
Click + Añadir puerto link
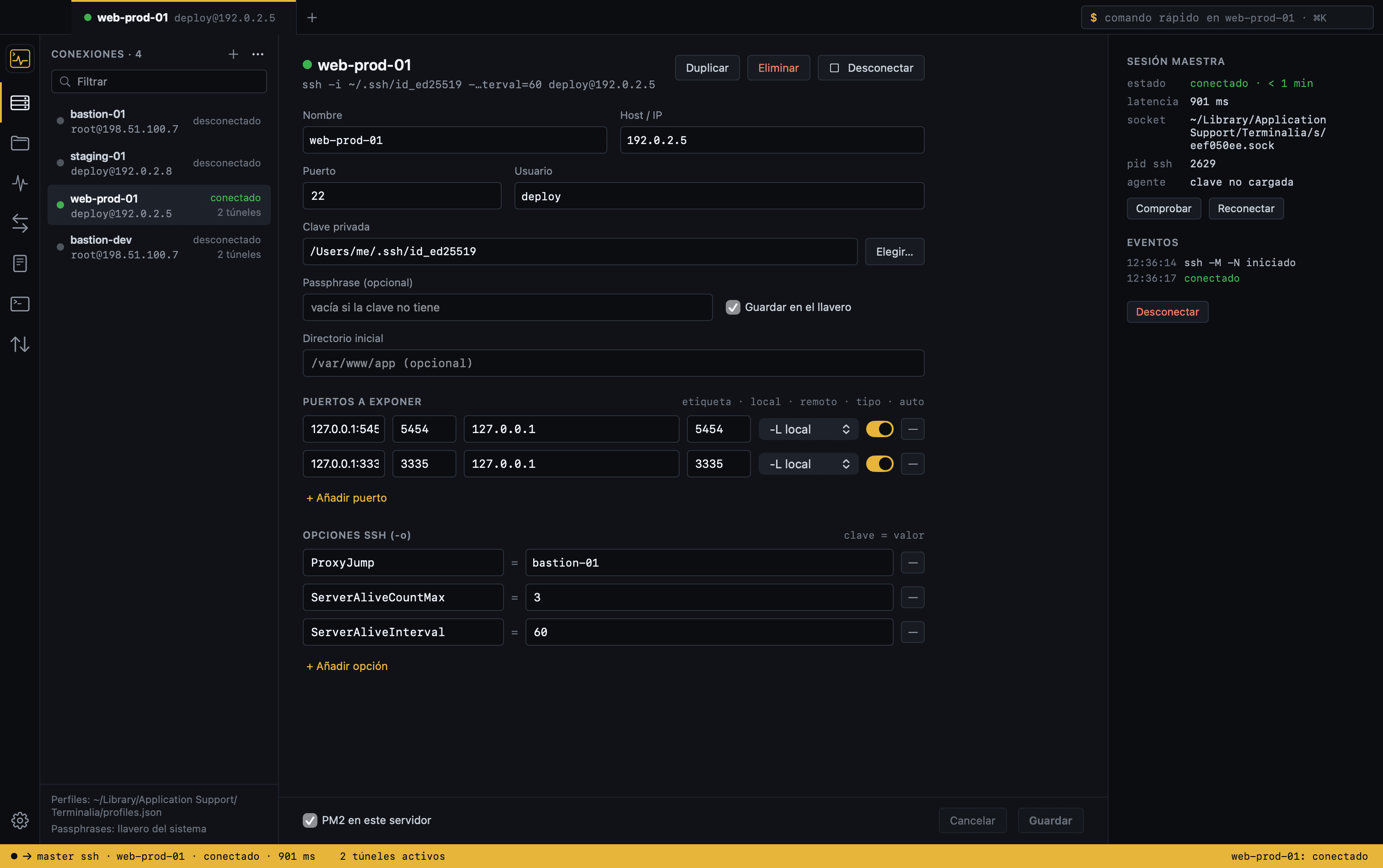tap(346, 498)
